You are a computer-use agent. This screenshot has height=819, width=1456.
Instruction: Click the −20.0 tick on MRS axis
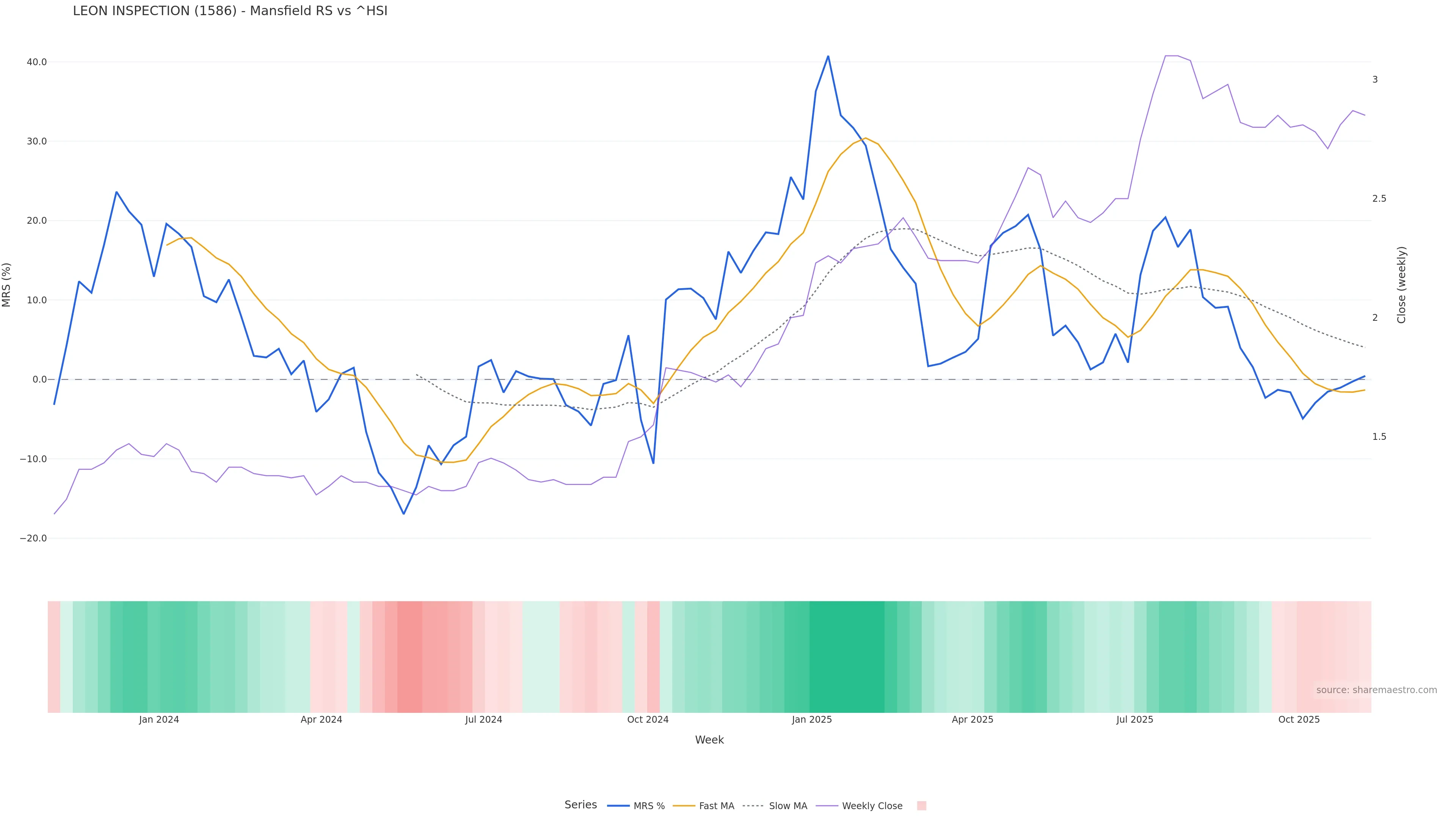[33, 539]
